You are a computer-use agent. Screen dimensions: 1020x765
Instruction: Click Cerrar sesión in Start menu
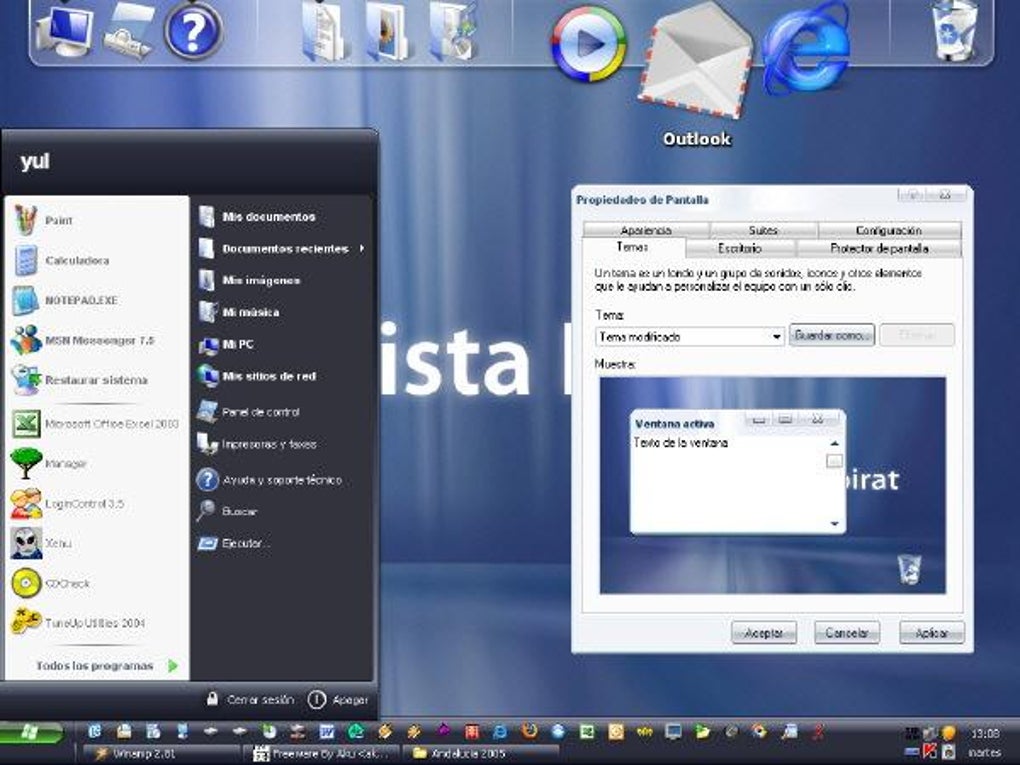[250, 700]
